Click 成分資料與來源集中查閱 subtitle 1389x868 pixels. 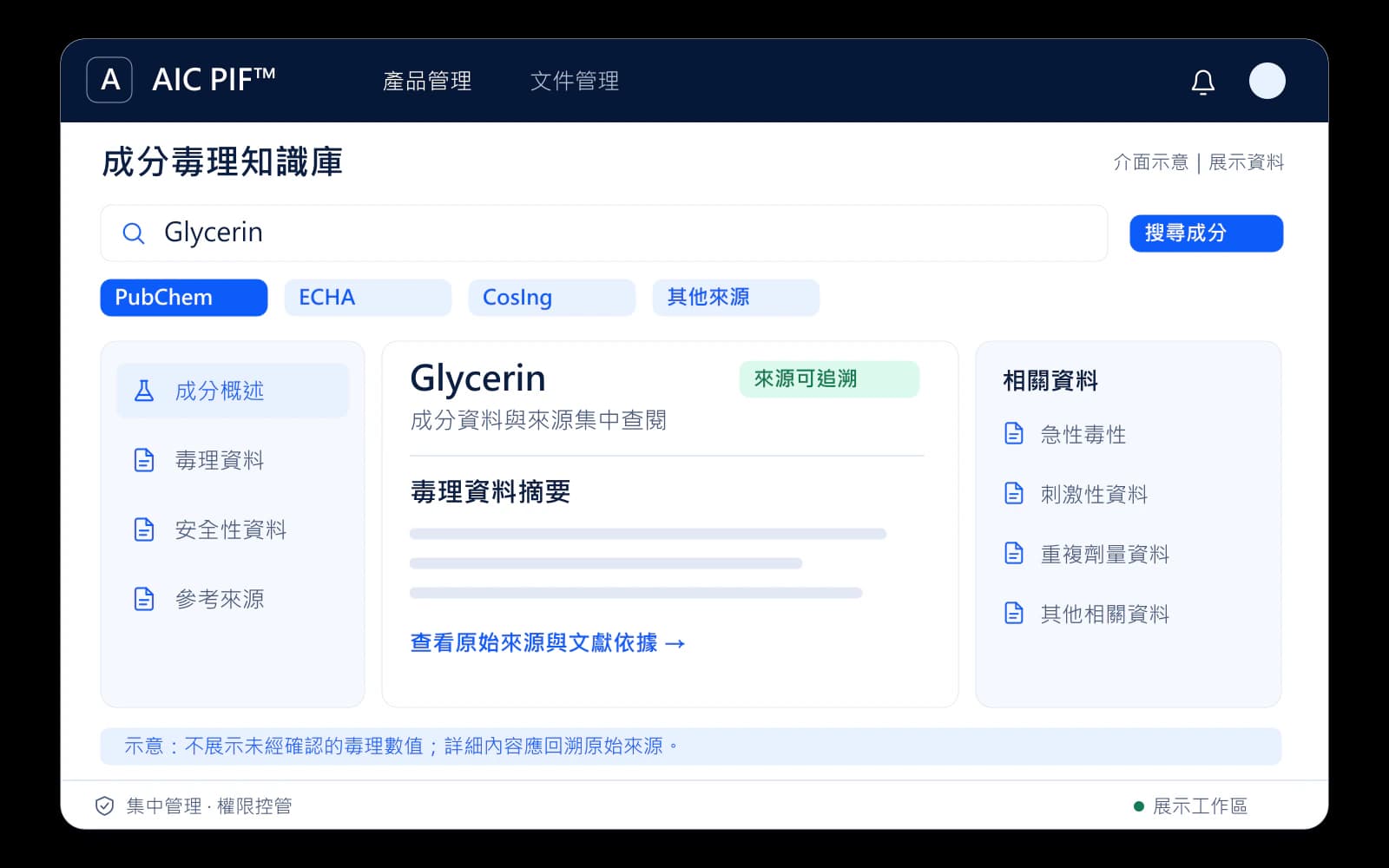[538, 420]
